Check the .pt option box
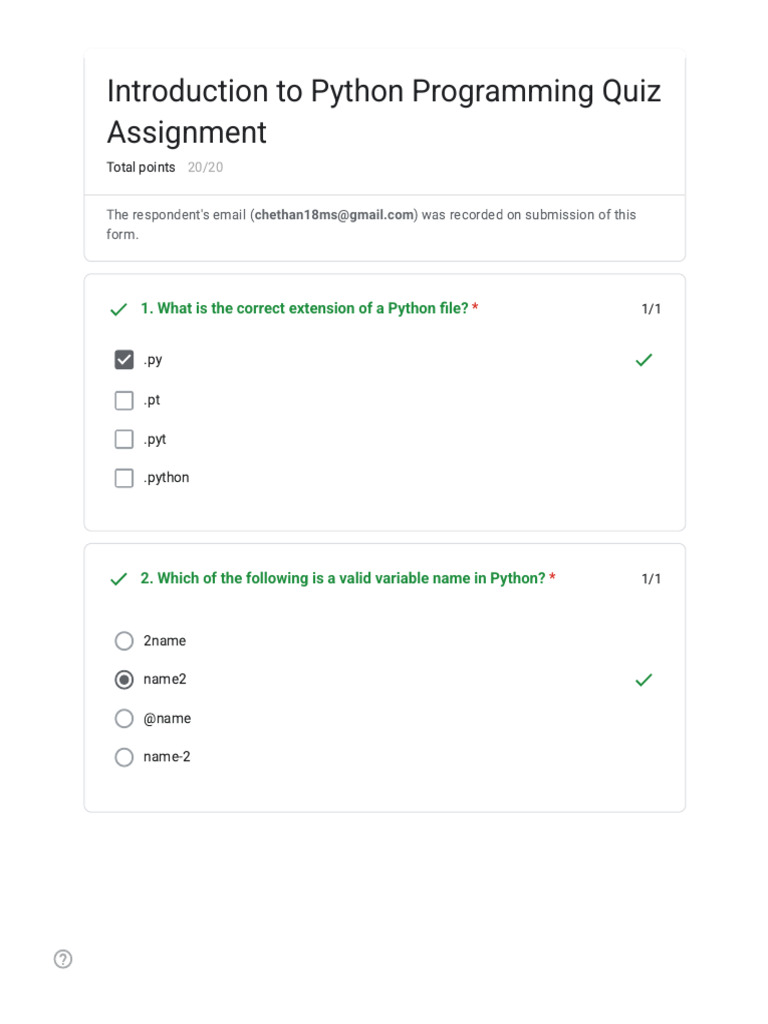Viewport: 768px width, 1024px height. 124,400
